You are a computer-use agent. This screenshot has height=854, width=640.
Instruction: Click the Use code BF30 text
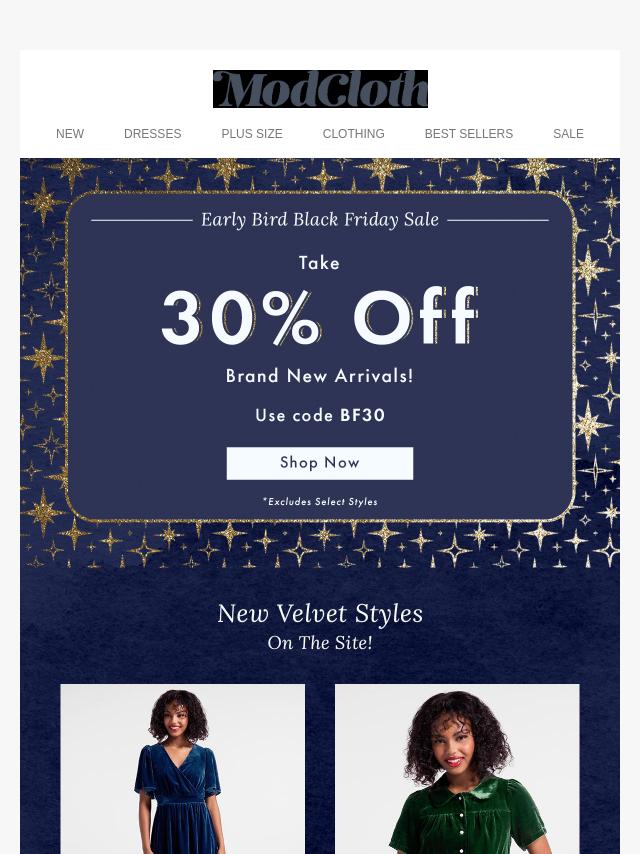point(320,415)
